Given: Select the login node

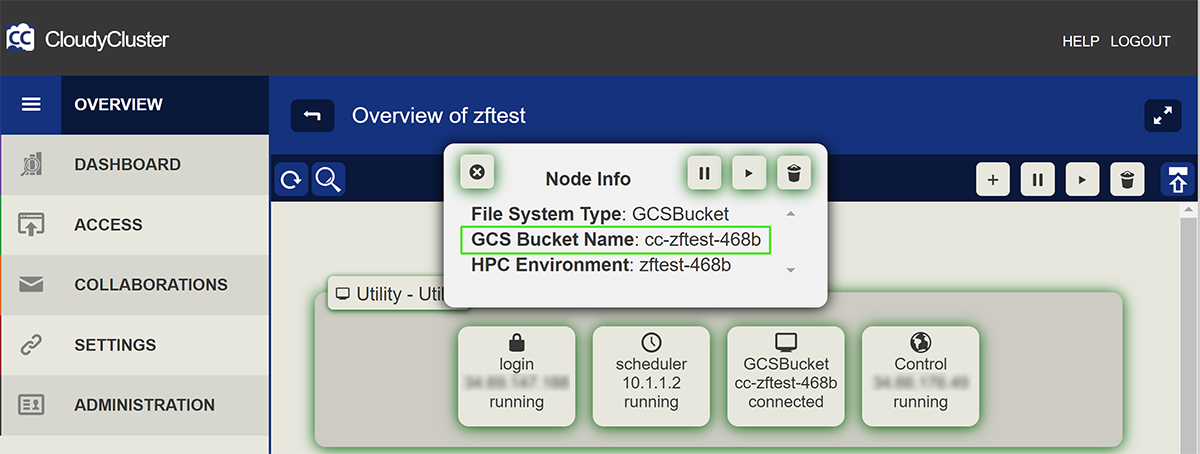Looking at the screenshot, I should [517, 375].
